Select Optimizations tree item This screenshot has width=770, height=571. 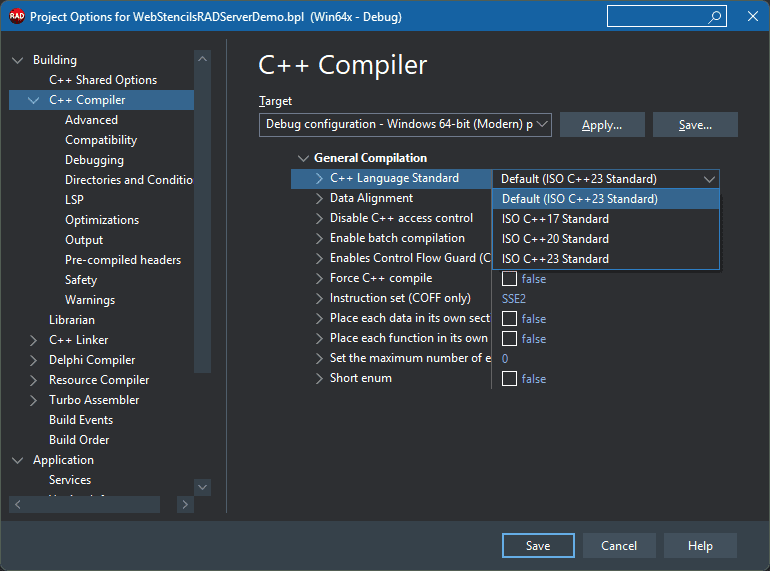click(102, 220)
